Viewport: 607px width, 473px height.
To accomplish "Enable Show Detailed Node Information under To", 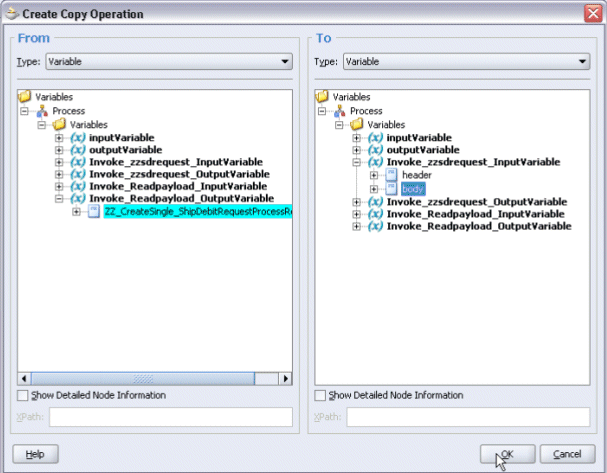I will coord(320,395).
